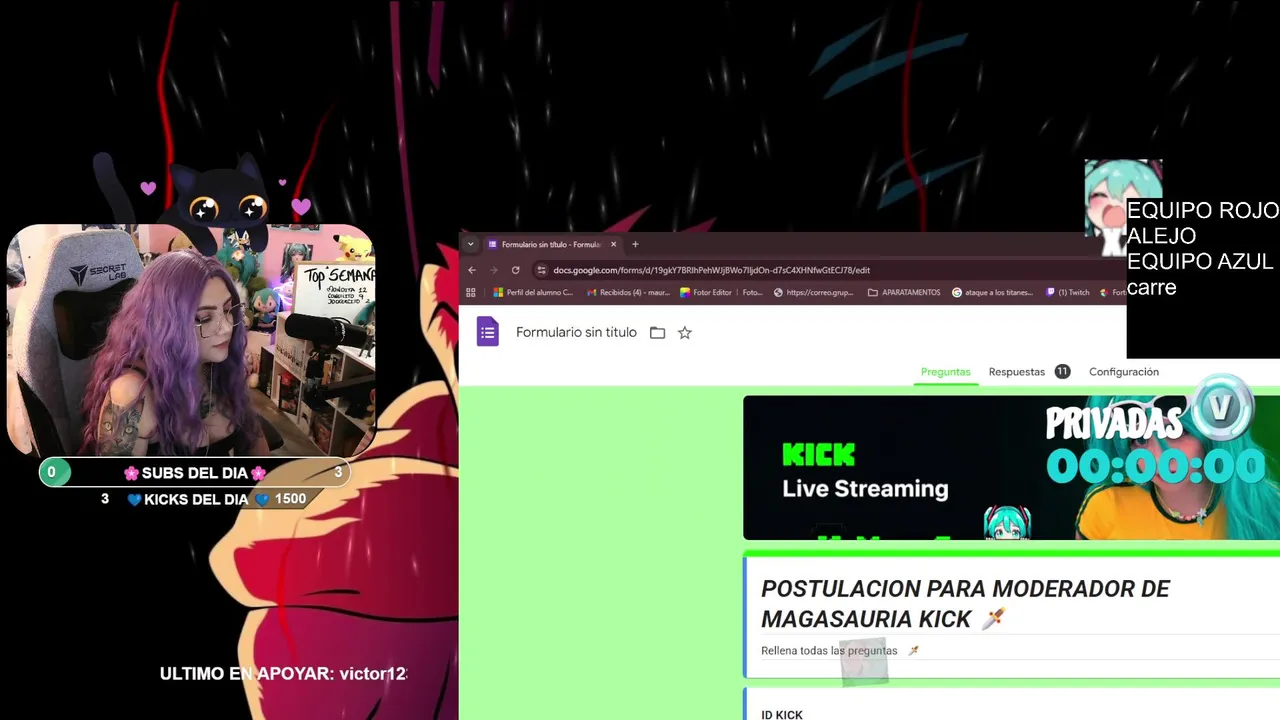Open APARATAMENTOS bookmark folder
Image resolution: width=1280 pixels, height=720 pixels.
(904, 293)
